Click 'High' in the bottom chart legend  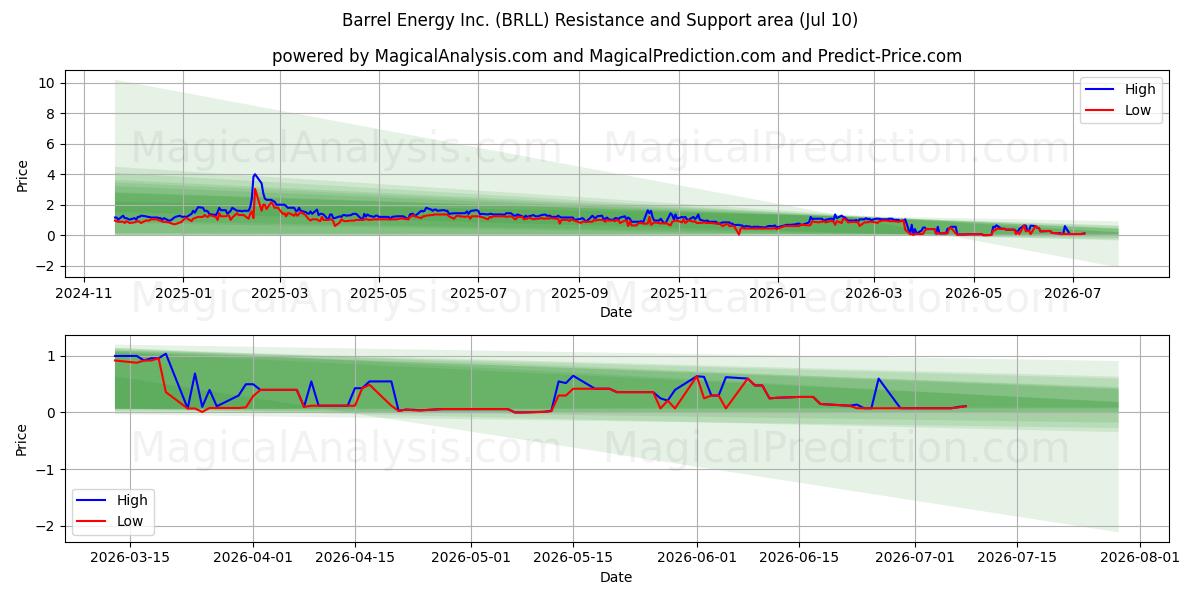tap(132, 500)
